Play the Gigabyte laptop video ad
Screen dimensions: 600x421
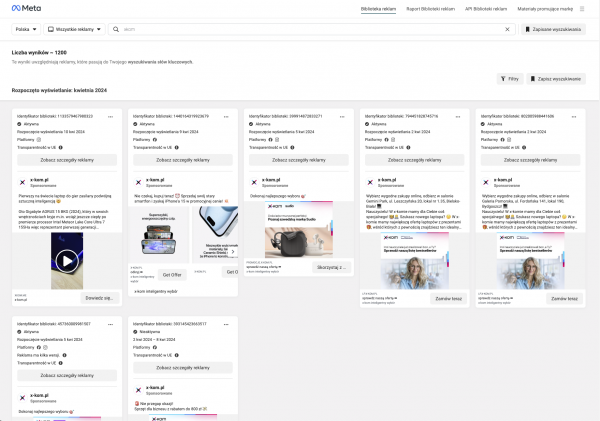coord(66,262)
